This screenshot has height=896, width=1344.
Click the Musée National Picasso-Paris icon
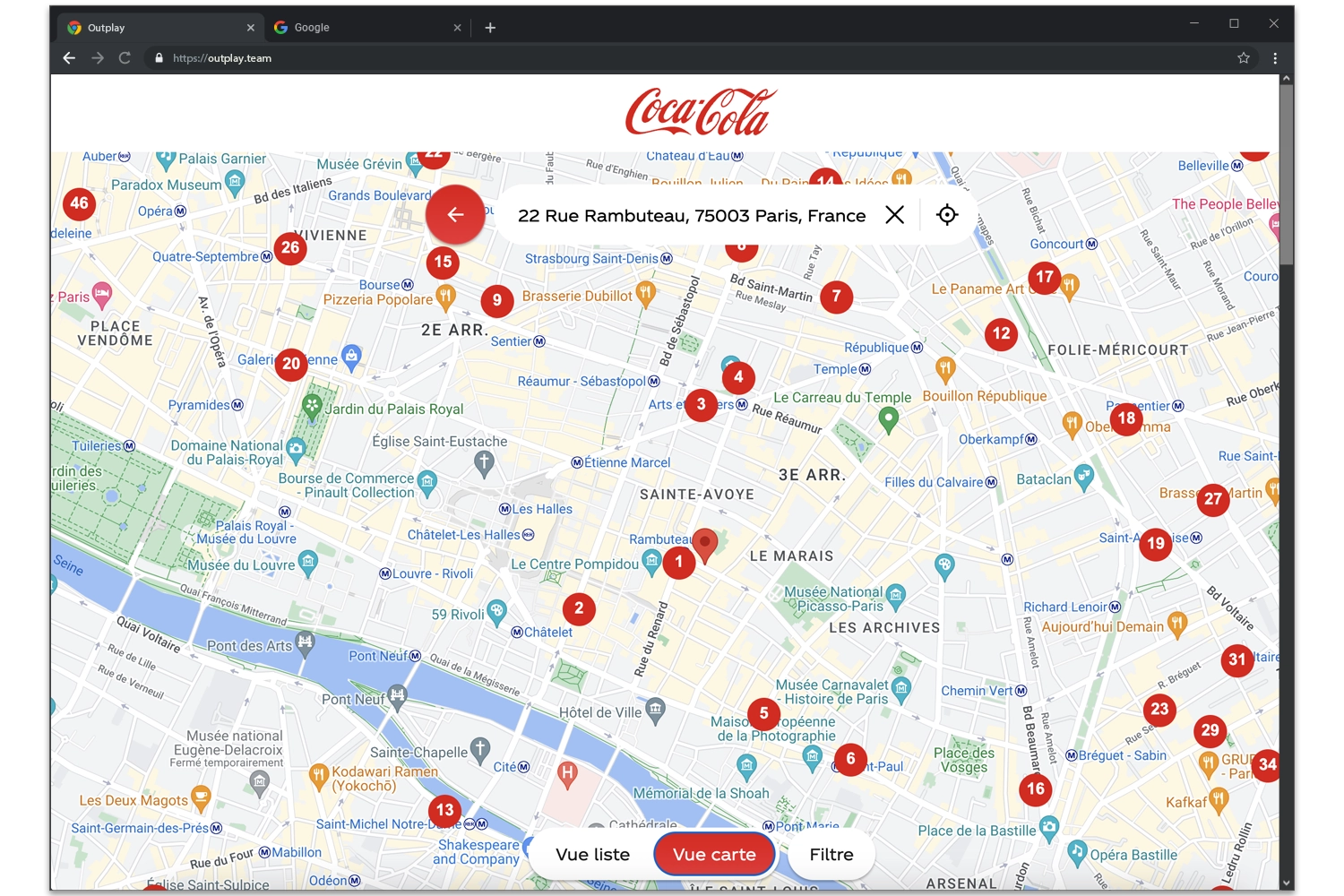point(896,595)
